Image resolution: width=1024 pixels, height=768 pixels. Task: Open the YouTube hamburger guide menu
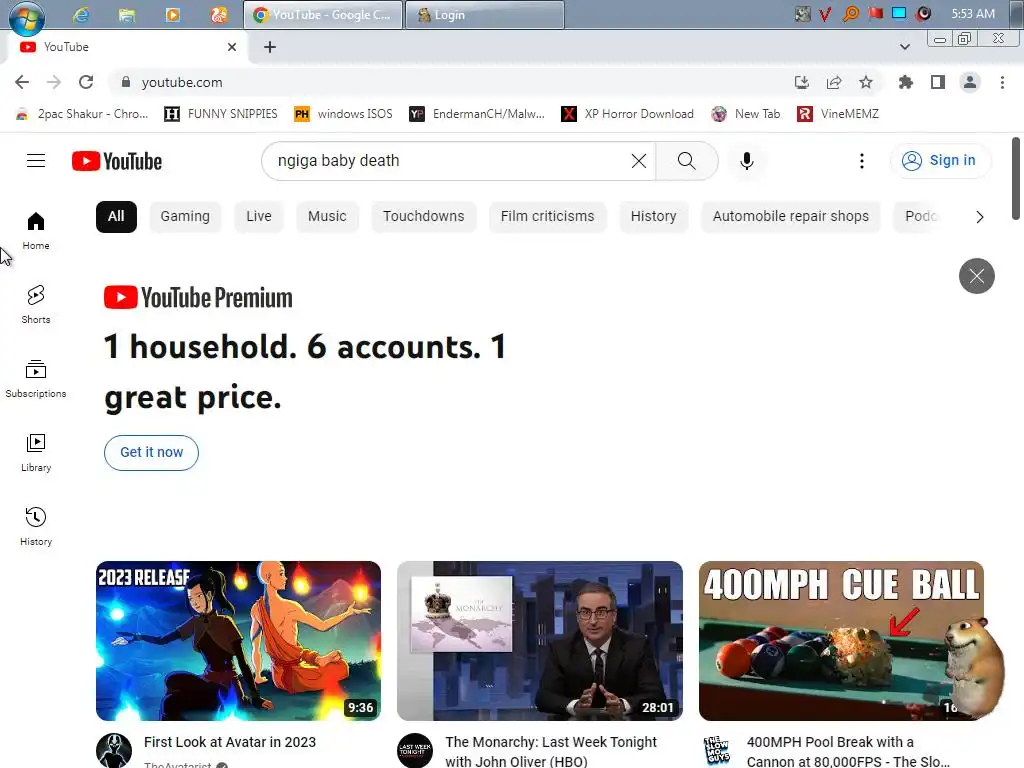(x=36, y=161)
